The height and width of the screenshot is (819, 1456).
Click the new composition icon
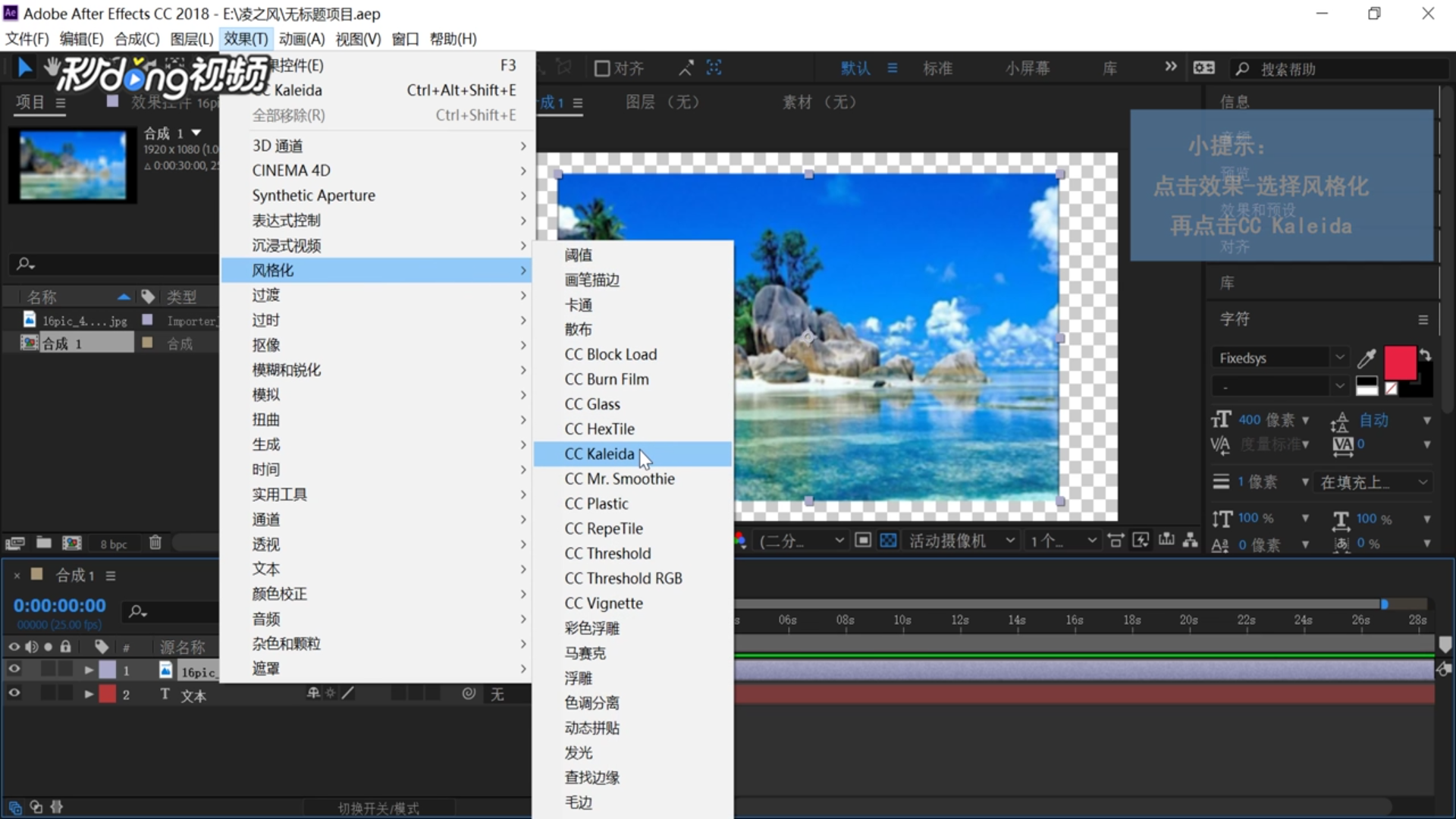click(x=72, y=543)
